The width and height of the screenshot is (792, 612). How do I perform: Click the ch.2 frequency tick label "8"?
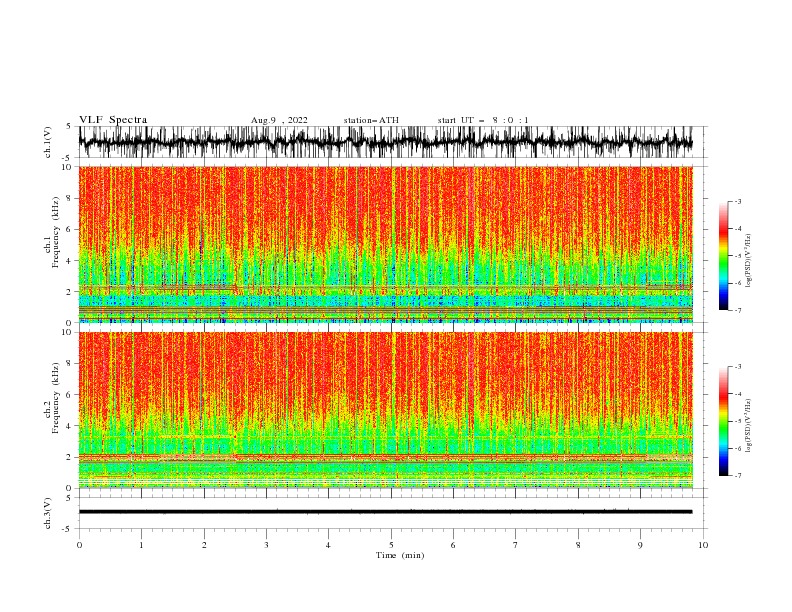(69, 364)
